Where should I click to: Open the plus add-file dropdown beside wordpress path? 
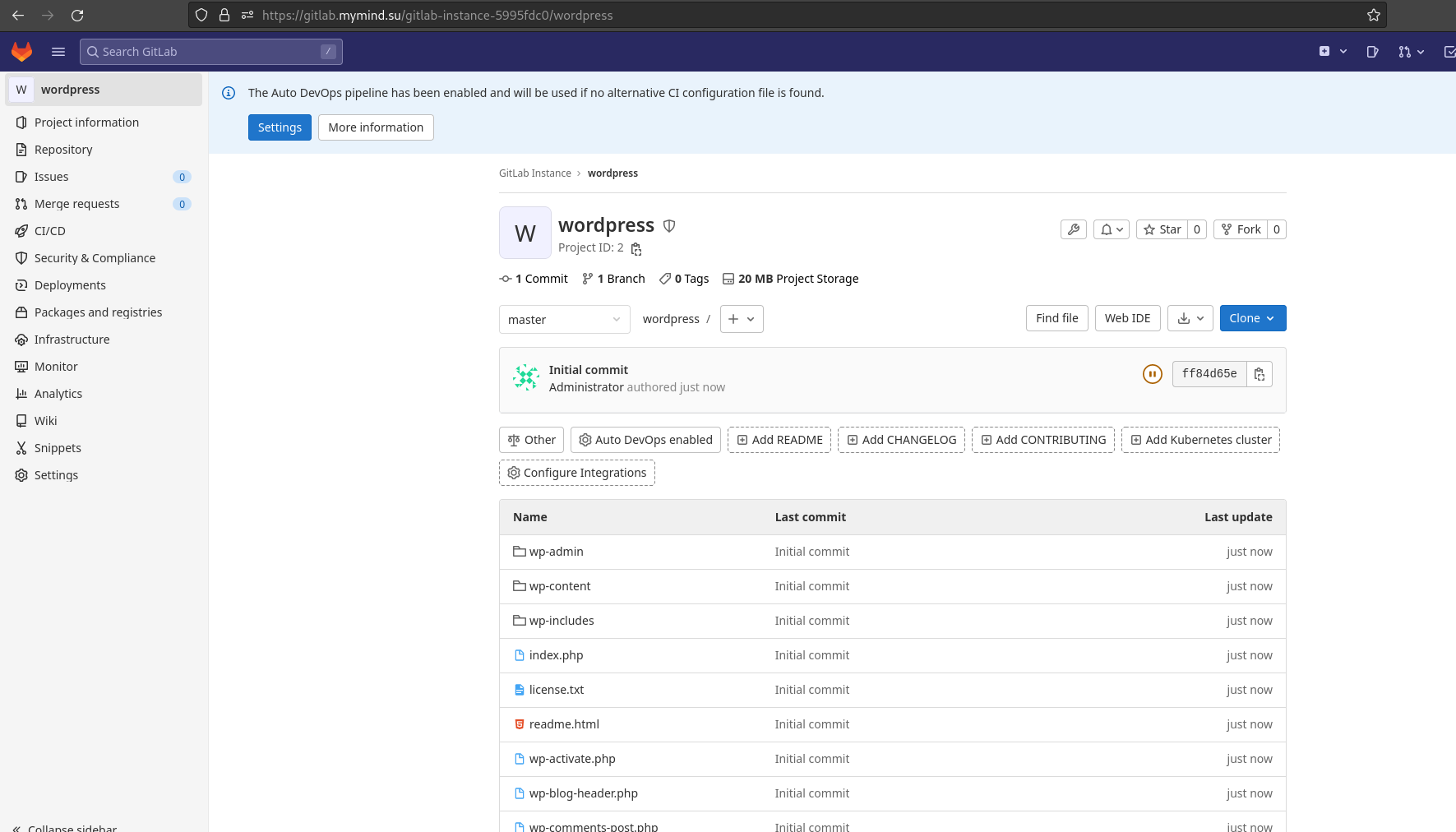click(742, 319)
